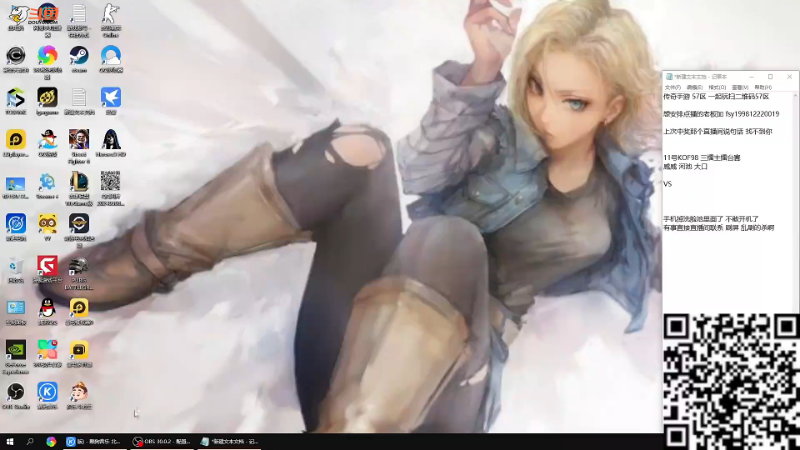Open the landscape picture file on desktop
The width and height of the screenshot is (800, 450).
[16, 184]
